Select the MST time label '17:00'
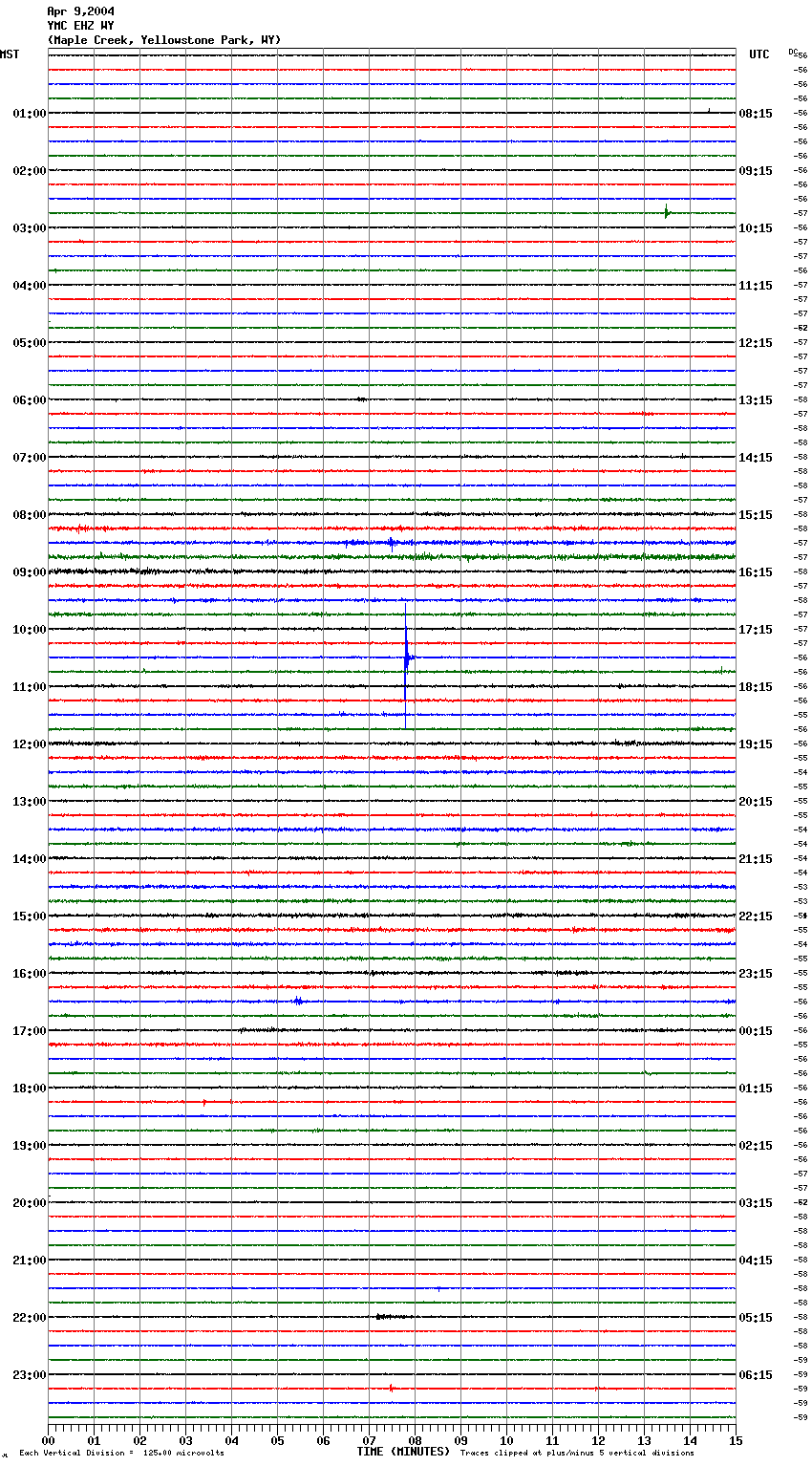This screenshot has height=1466, width=812. pyautogui.click(x=30, y=1031)
